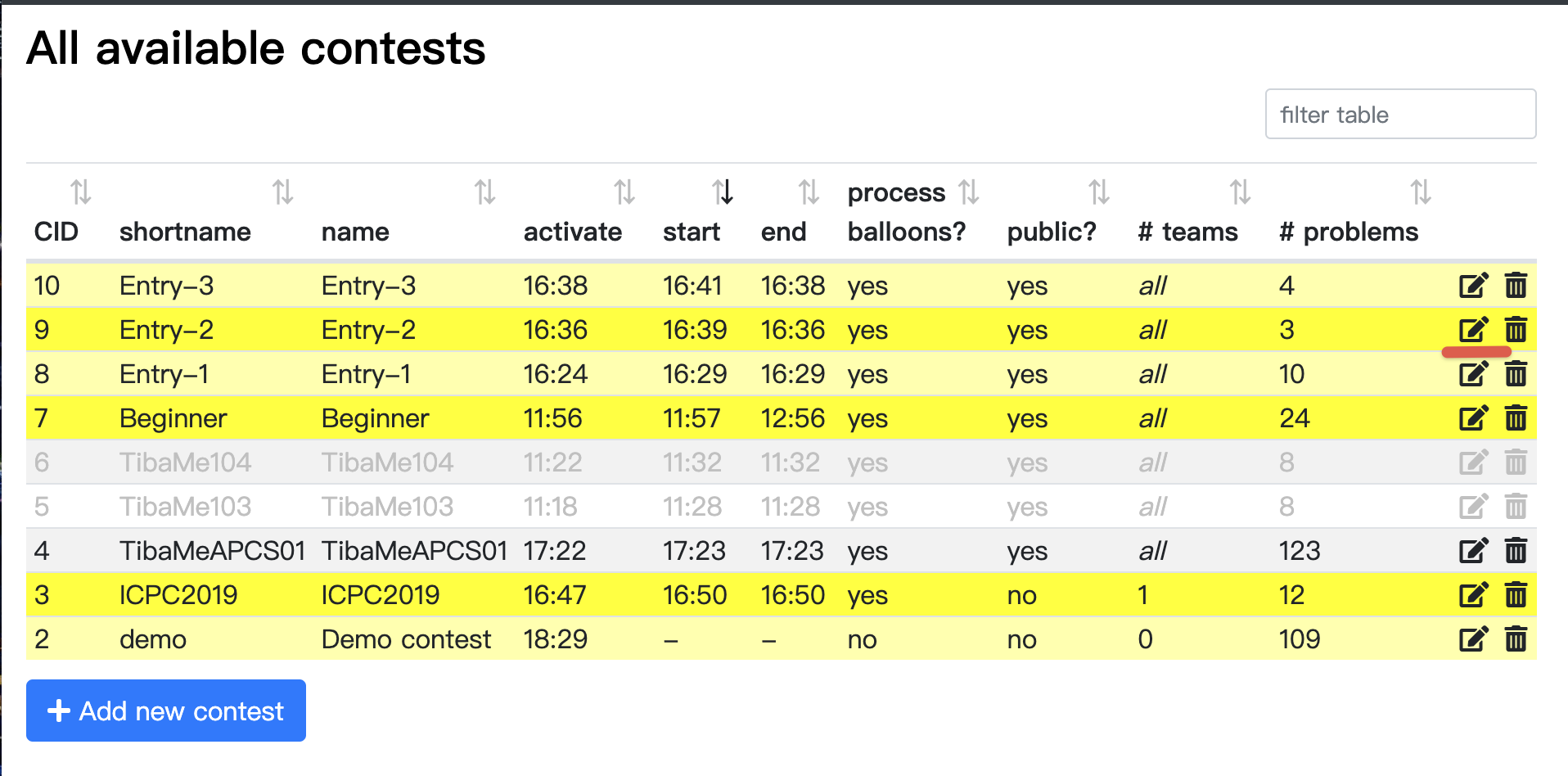Delete the Demo contest
The height and width of the screenshot is (776, 1568).
pyautogui.click(x=1516, y=639)
